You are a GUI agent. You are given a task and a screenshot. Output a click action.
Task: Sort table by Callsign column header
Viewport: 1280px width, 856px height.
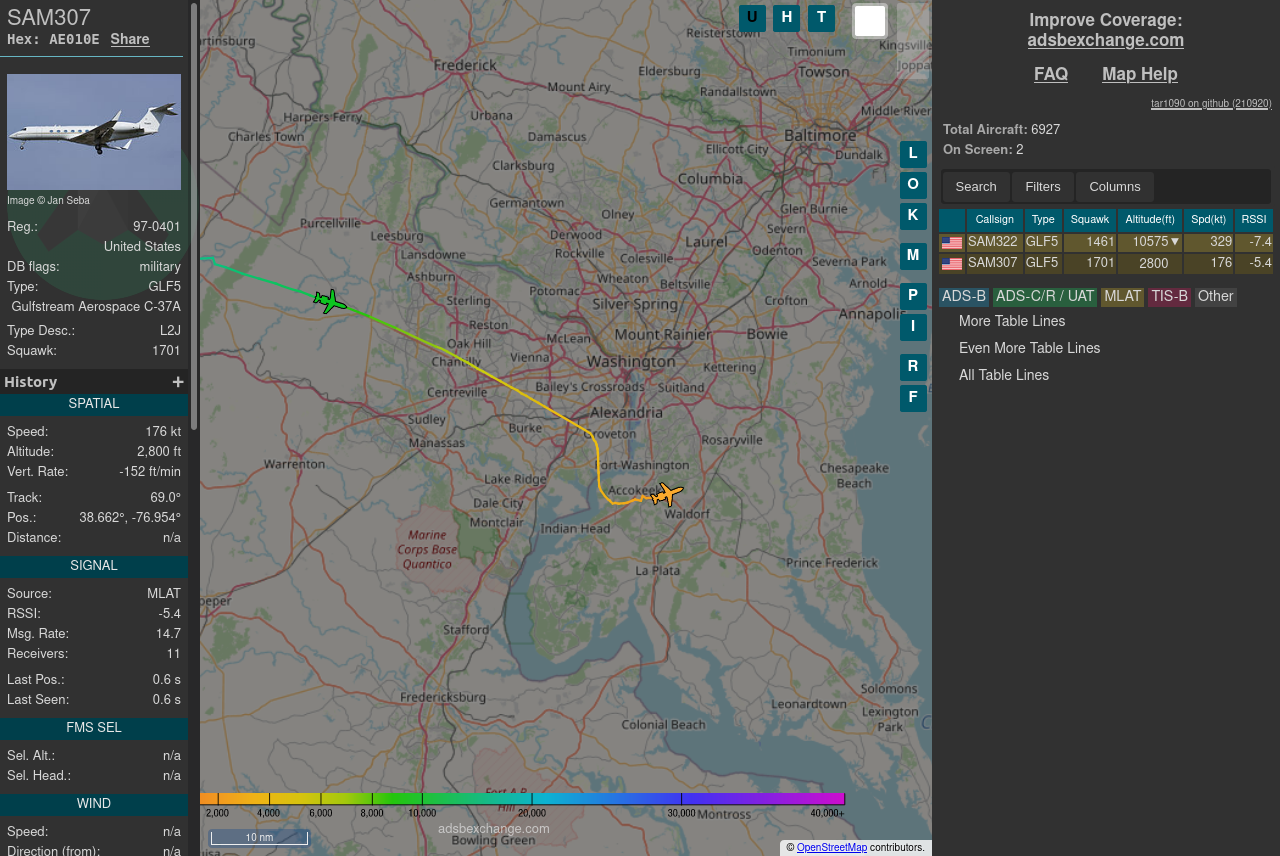(x=995, y=220)
